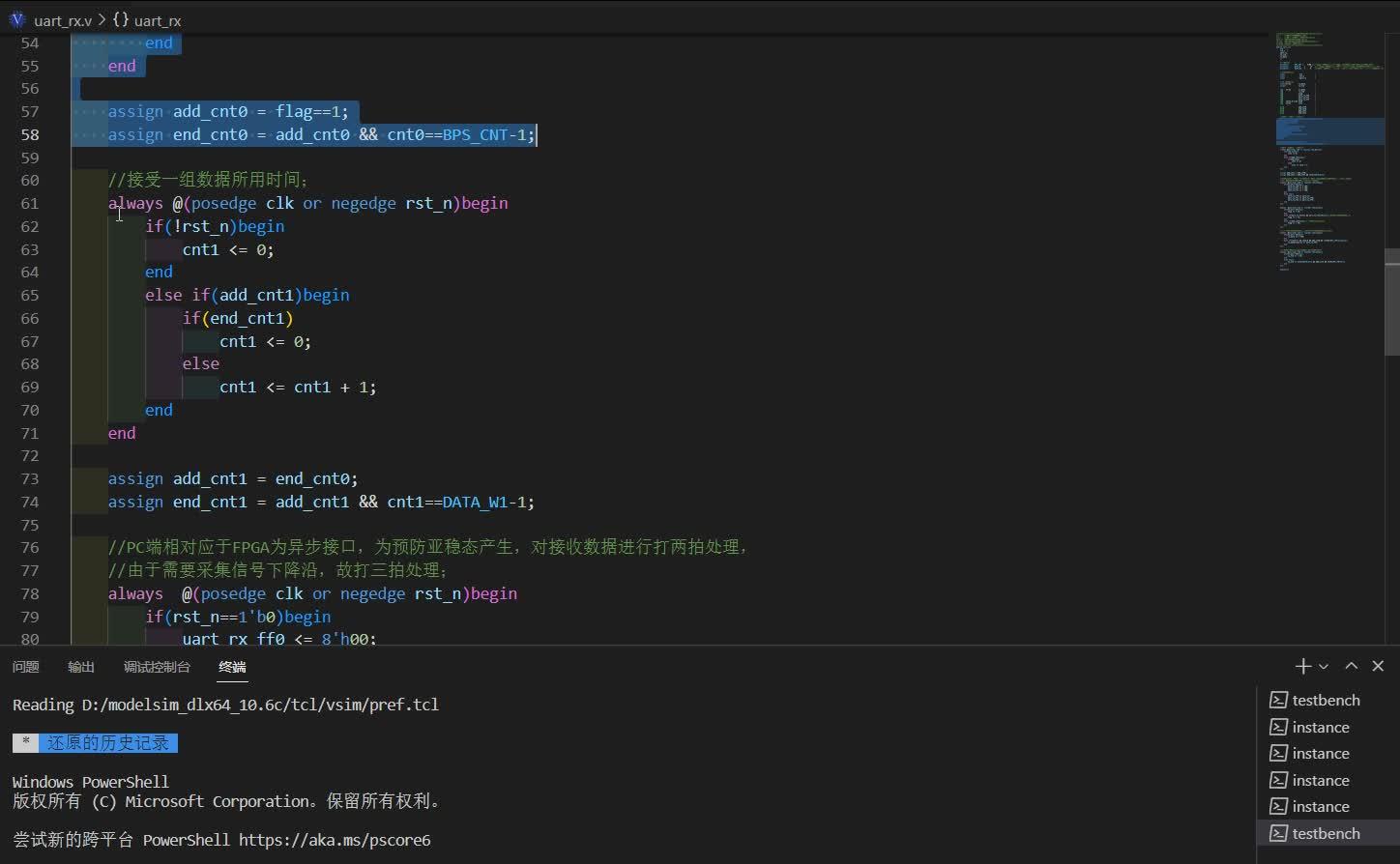The width and height of the screenshot is (1400, 864).
Task: Switch to the 问题 tab
Action: tap(25, 666)
